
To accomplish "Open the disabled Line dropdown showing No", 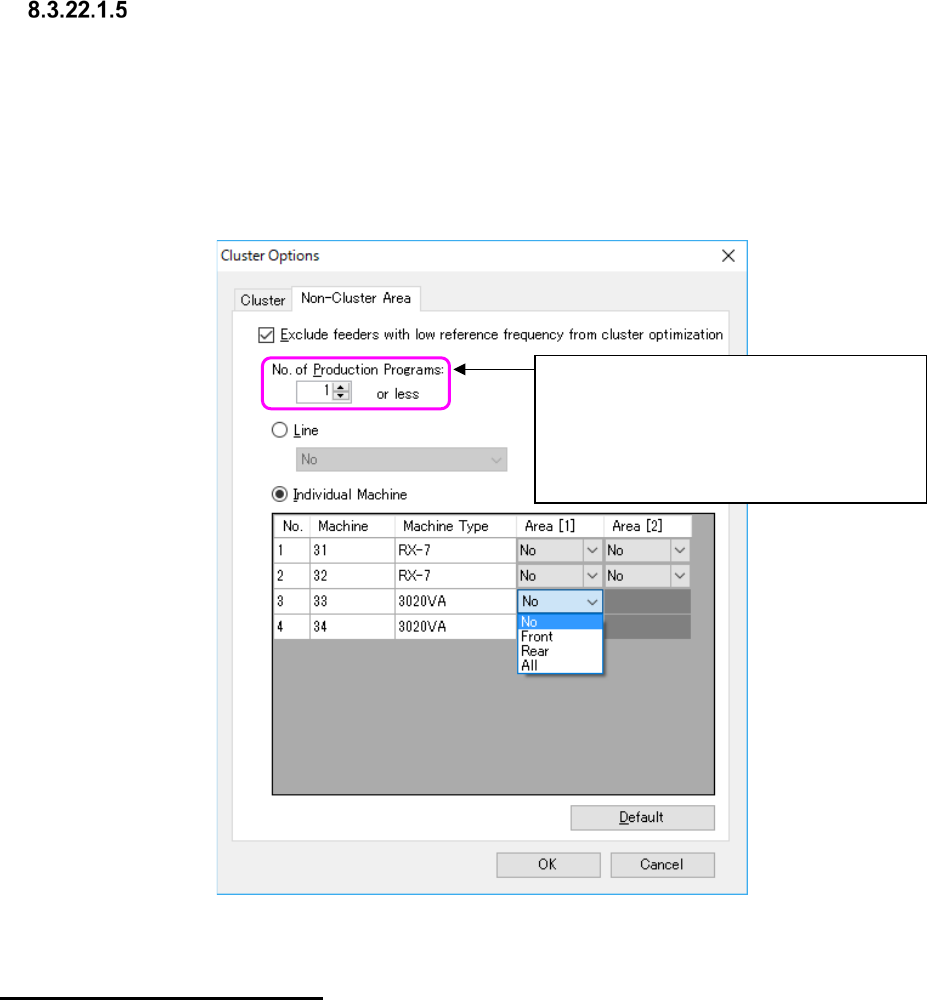I will tap(401, 459).
